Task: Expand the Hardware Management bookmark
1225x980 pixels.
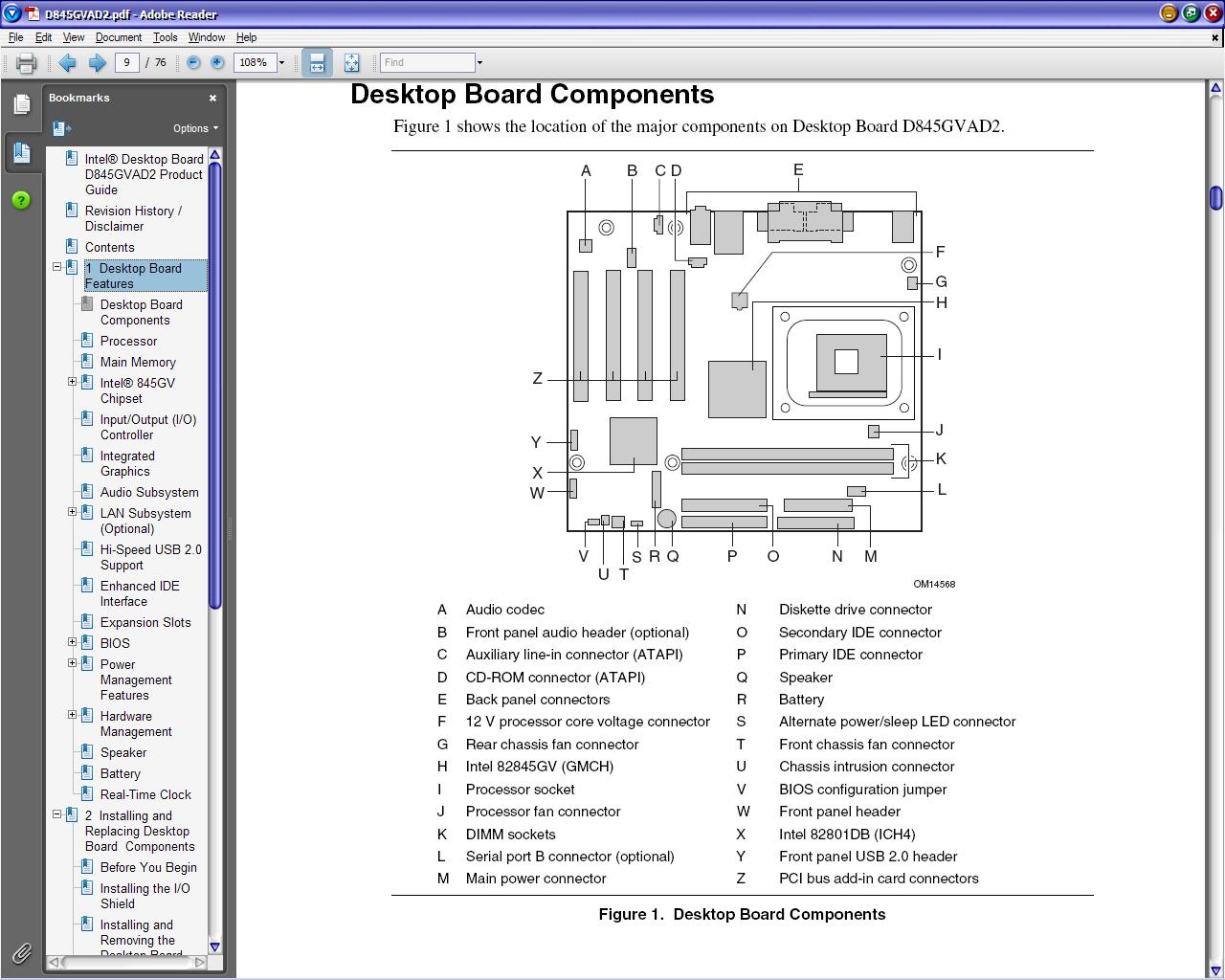Action: pos(72,715)
